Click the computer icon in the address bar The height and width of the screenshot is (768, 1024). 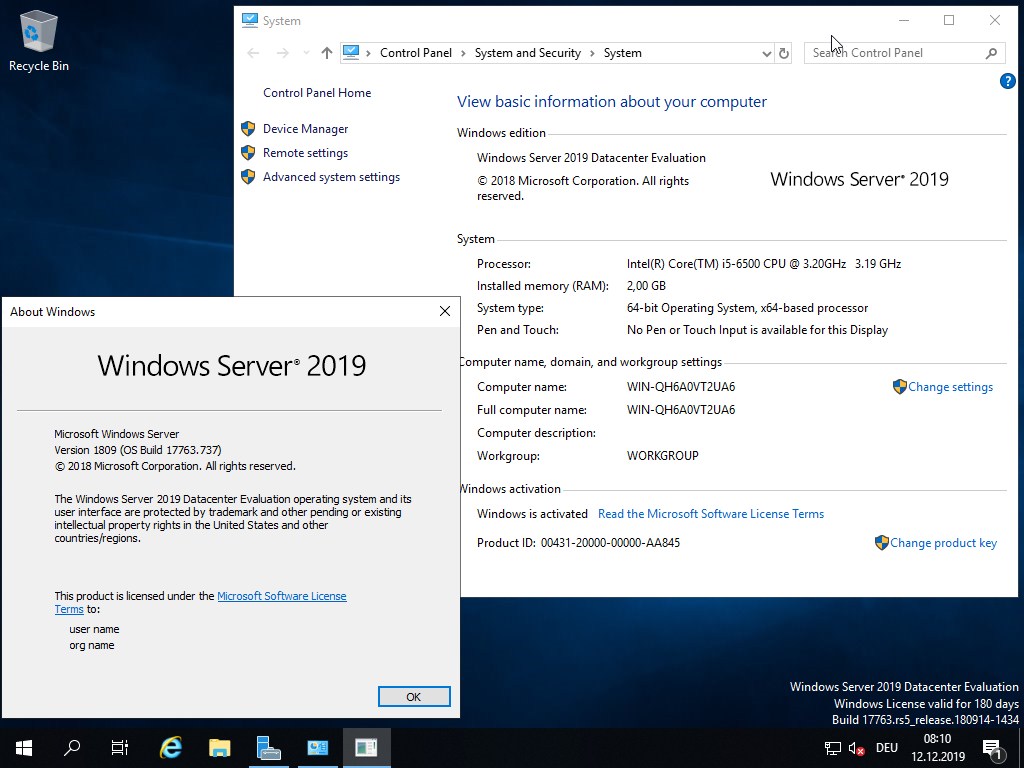(x=351, y=52)
